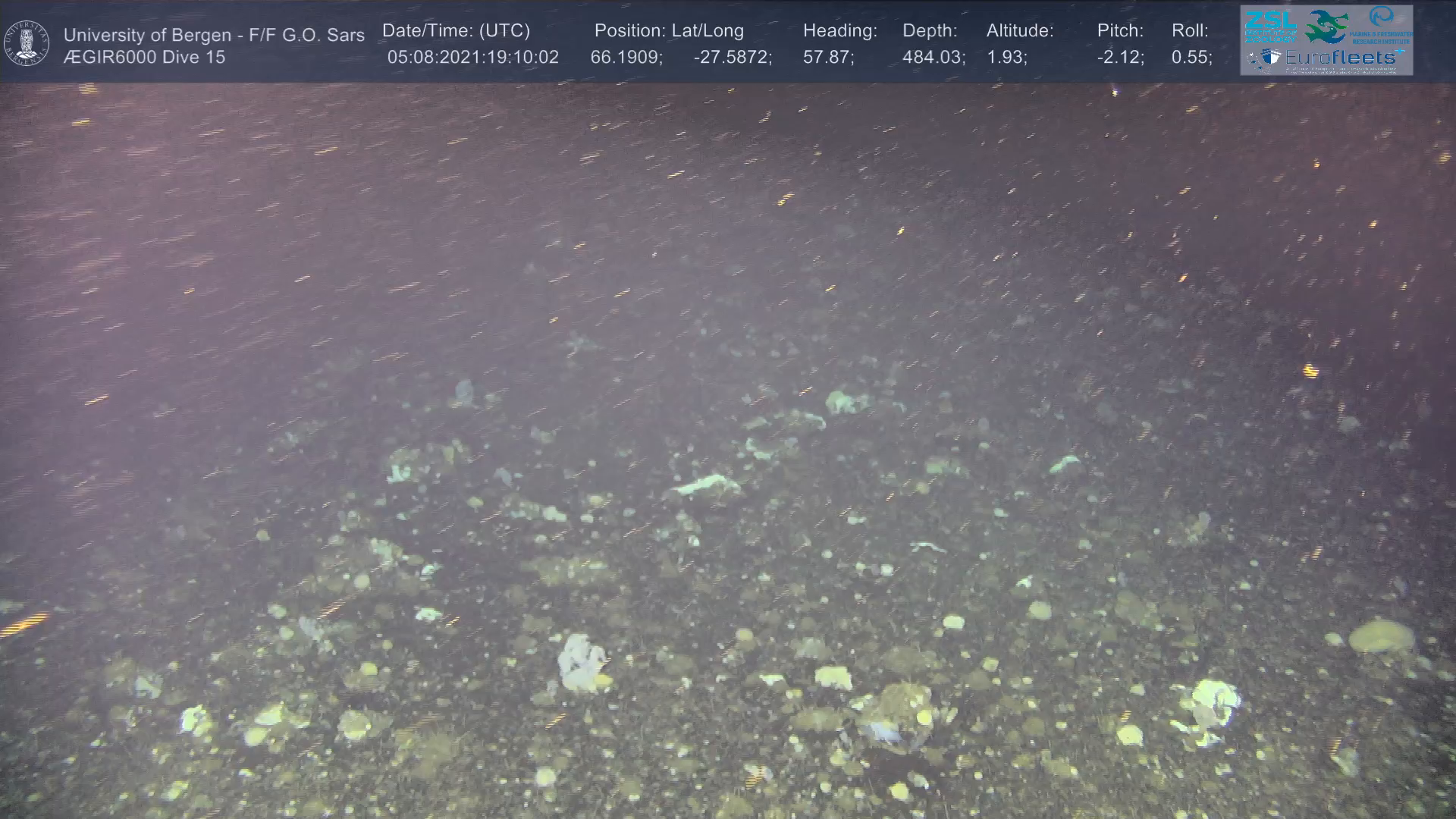Image resolution: width=1456 pixels, height=819 pixels.
Task: Click the ZSL Institute of Zoology logo
Action: click(1270, 27)
